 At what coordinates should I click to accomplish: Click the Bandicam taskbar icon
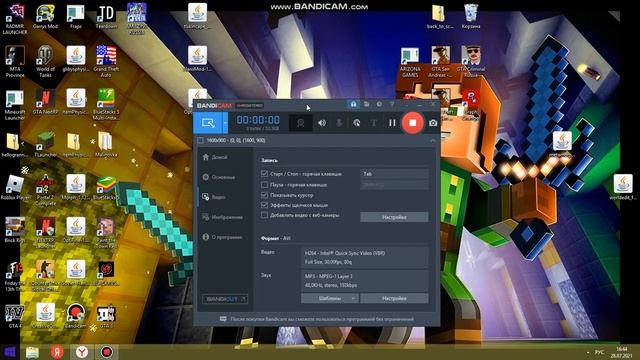[x=107, y=352]
